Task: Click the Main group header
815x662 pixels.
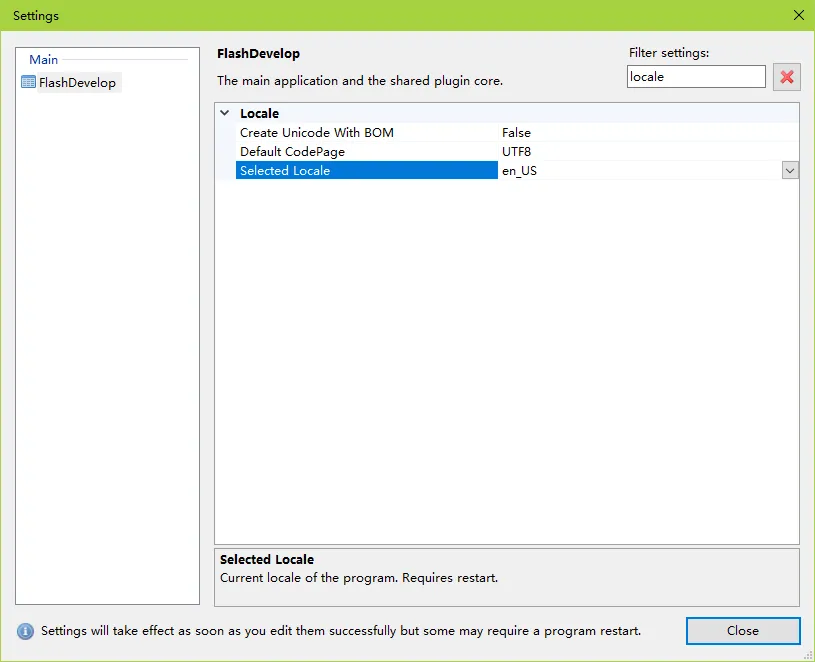Action: (x=43, y=60)
